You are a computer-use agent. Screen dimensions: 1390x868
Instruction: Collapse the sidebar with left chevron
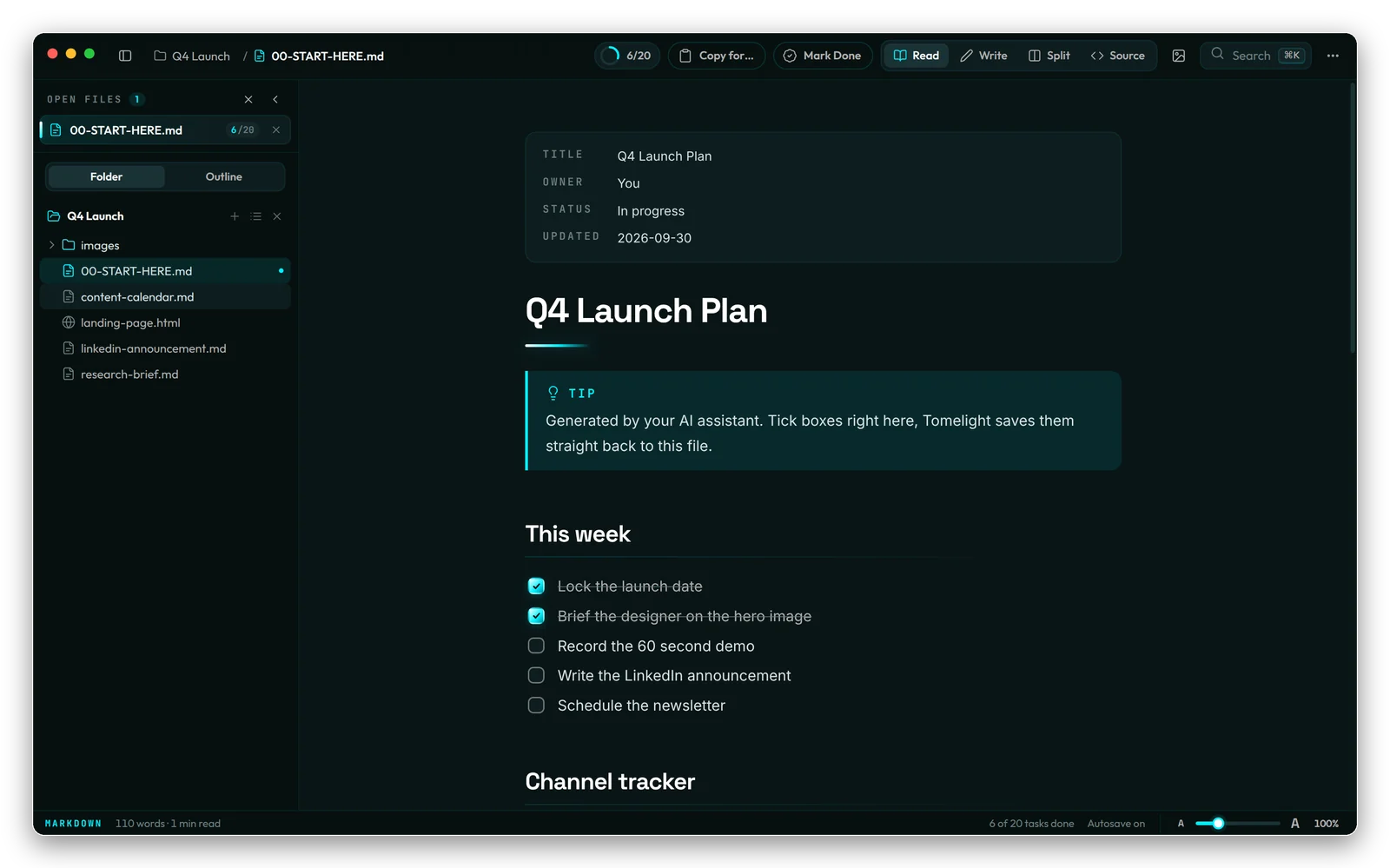pyautogui.click(x=275, y=99)
